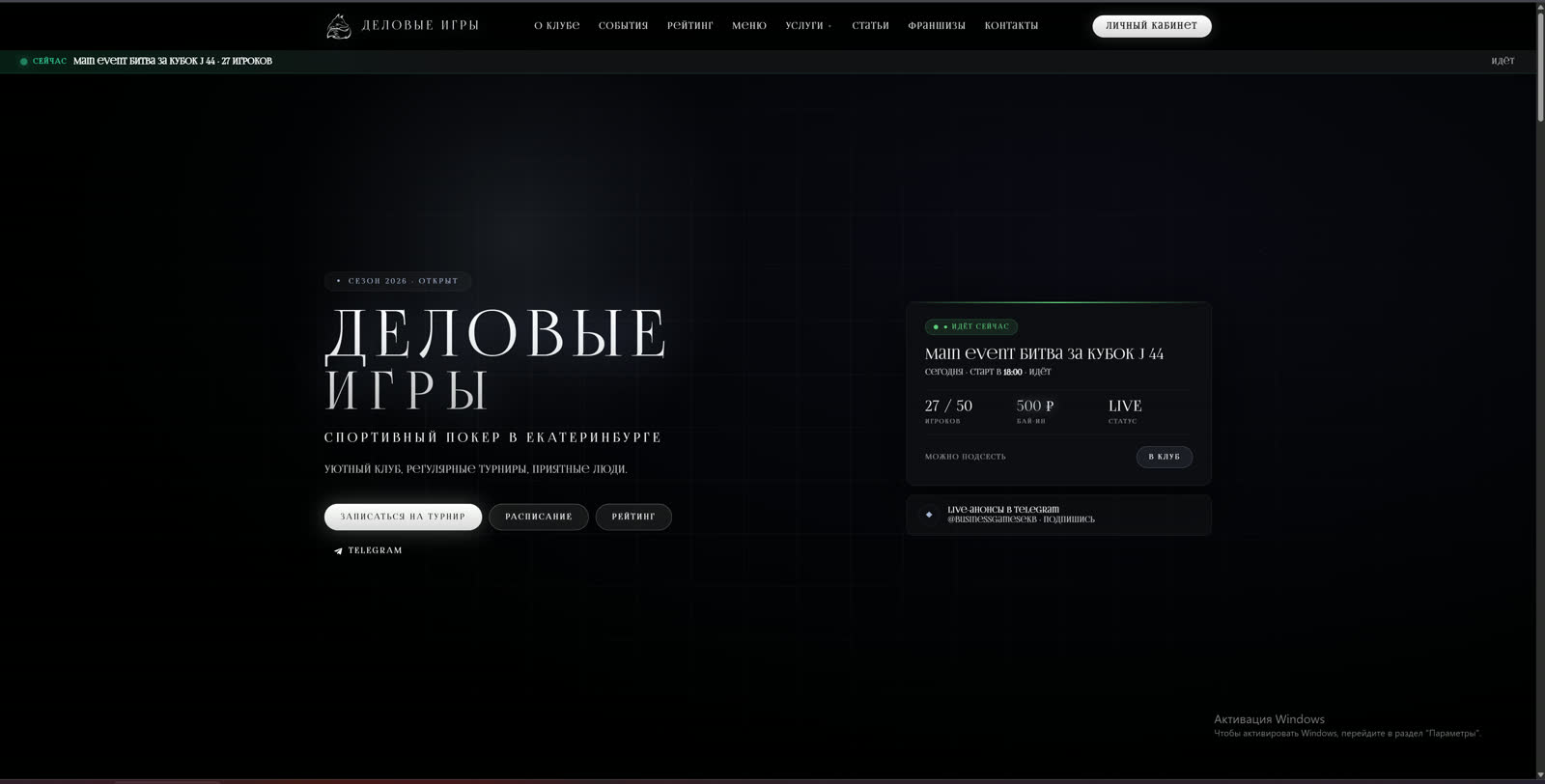Image resolution: width=1545 pixels, height=784 pixels.
Task: Click the page vertical scrollbar thumb
Action: pyautogui.click(x=1540, y=66)
